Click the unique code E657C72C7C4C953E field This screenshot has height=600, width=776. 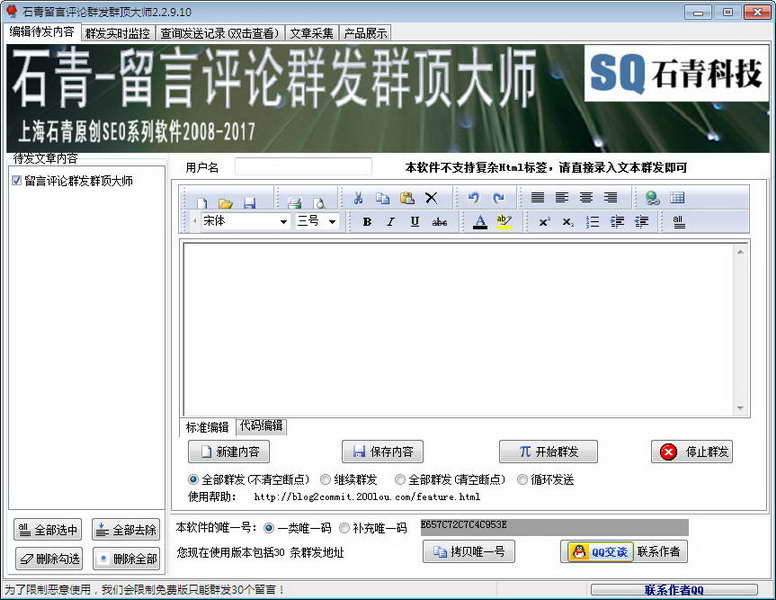554,527
